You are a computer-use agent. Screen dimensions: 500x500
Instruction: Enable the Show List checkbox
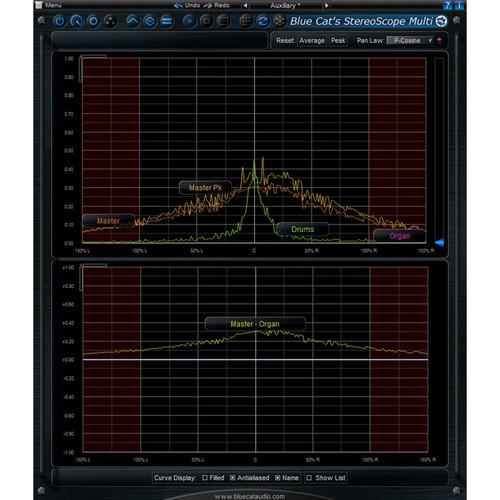coord(309,478)
